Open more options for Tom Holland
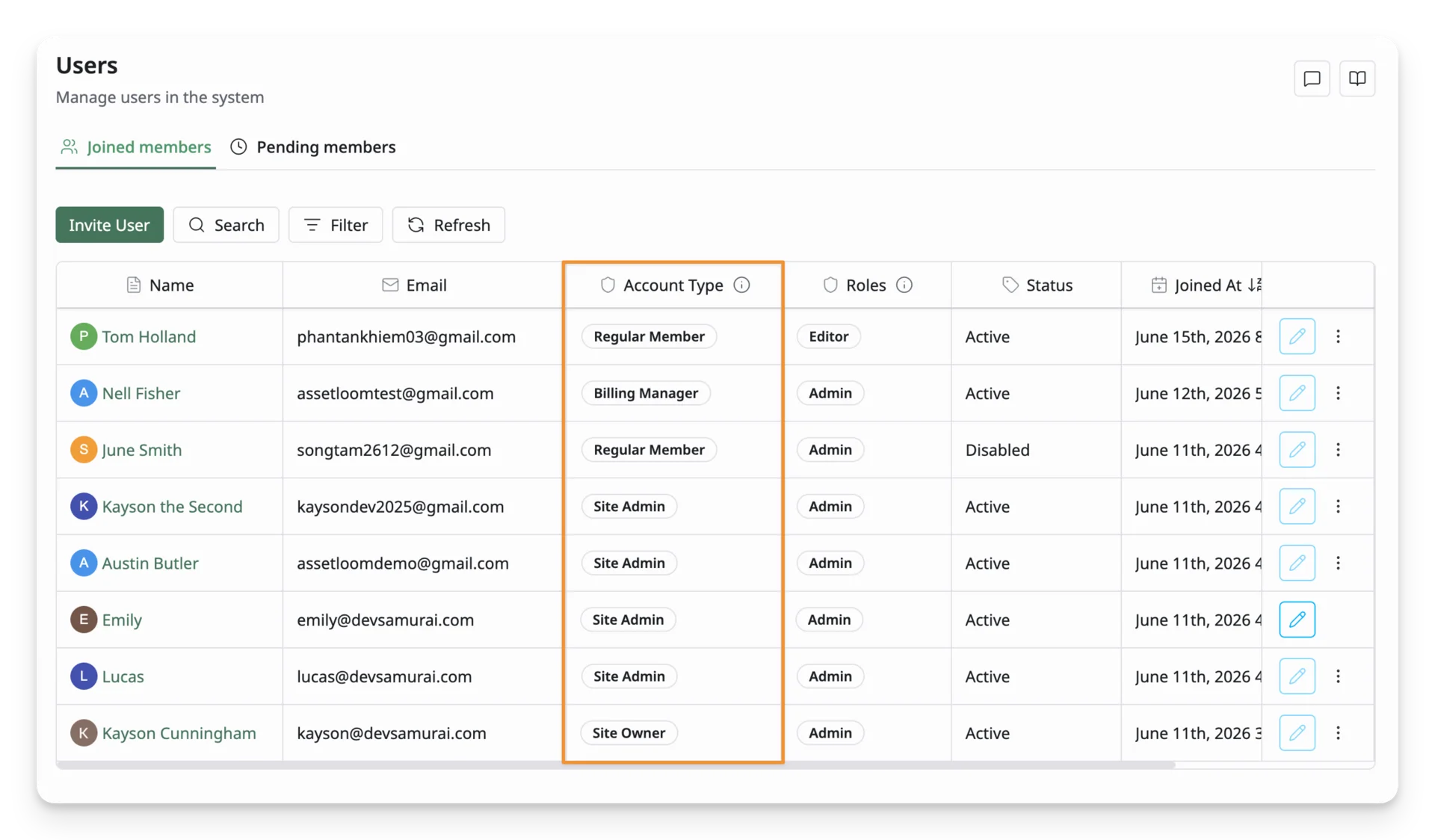This screenshot has width=1435, height=840. [1338, 336]
